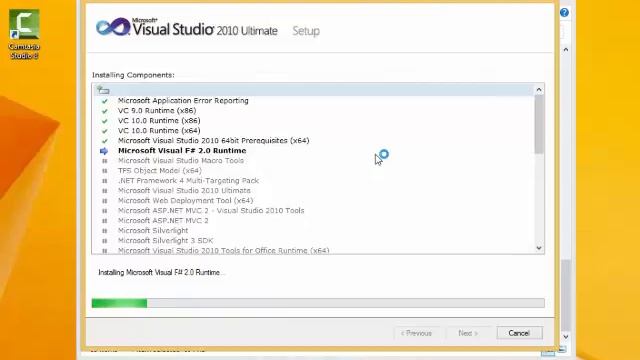640x360 pixels.
Task: Click checkmark beside Visual Studio 2010 64bit Prerequisites
Action: point(105,141)
